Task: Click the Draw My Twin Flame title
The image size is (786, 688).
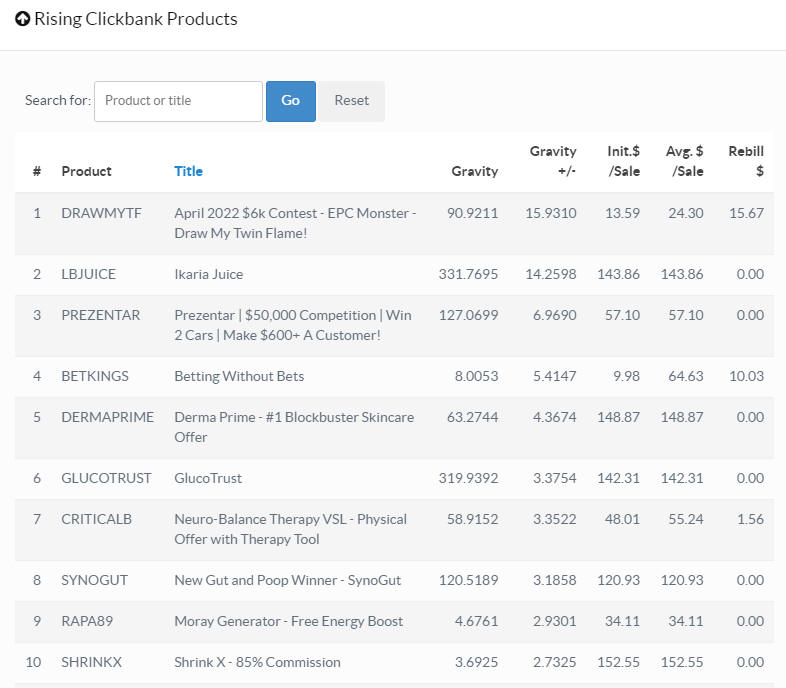Action: (295, 223)
